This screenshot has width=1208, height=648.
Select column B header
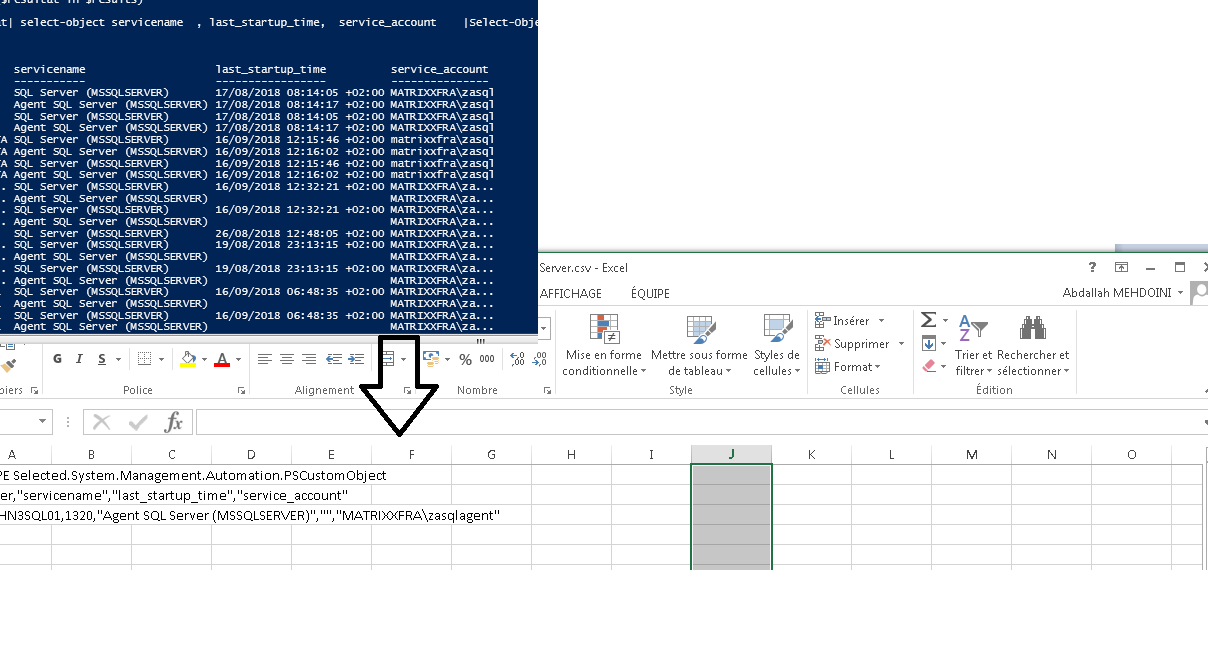(91, 454)
